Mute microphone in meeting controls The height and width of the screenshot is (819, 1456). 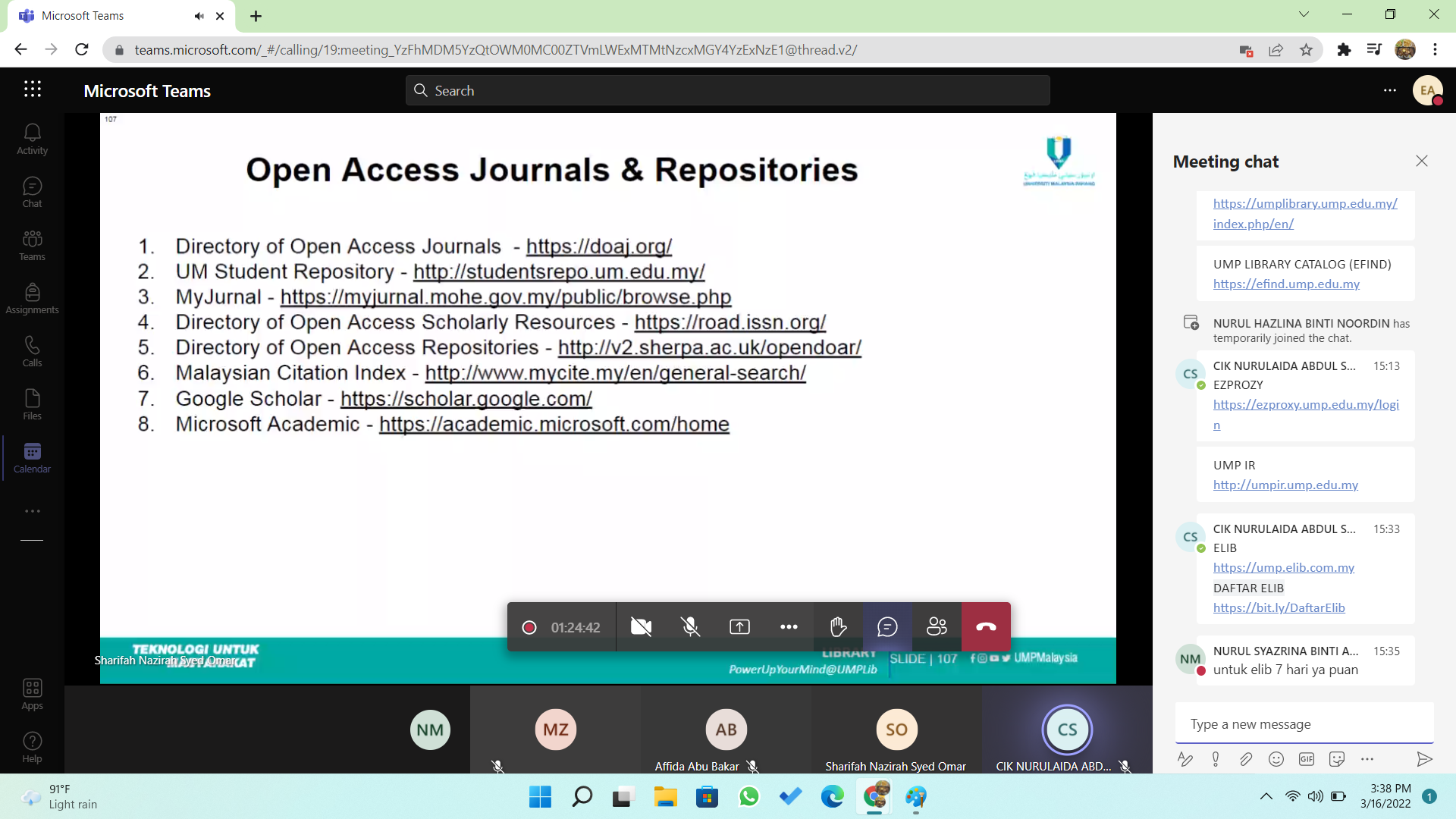point(691,627)
